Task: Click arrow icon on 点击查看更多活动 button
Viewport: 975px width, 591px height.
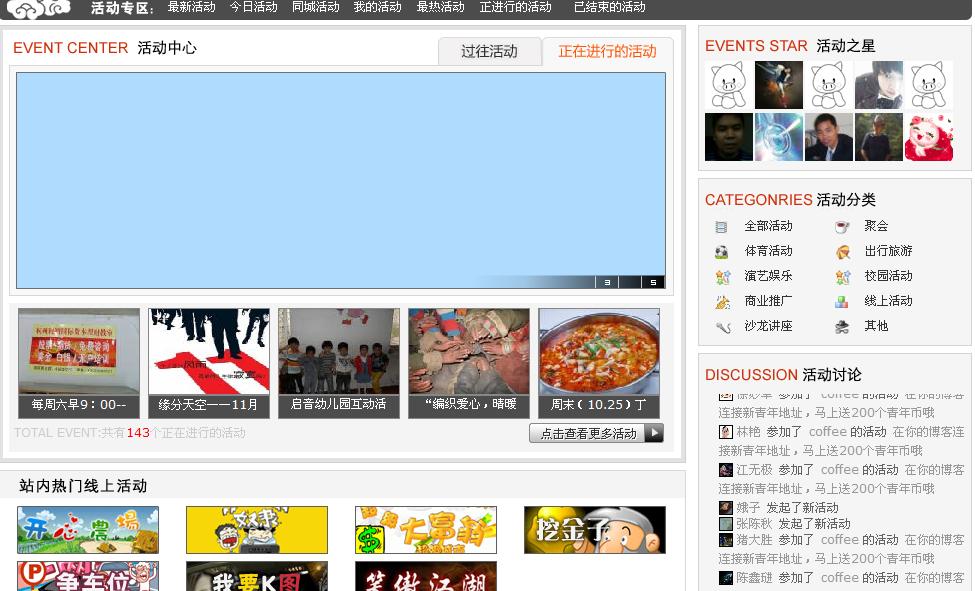Action: pos(654,433)
